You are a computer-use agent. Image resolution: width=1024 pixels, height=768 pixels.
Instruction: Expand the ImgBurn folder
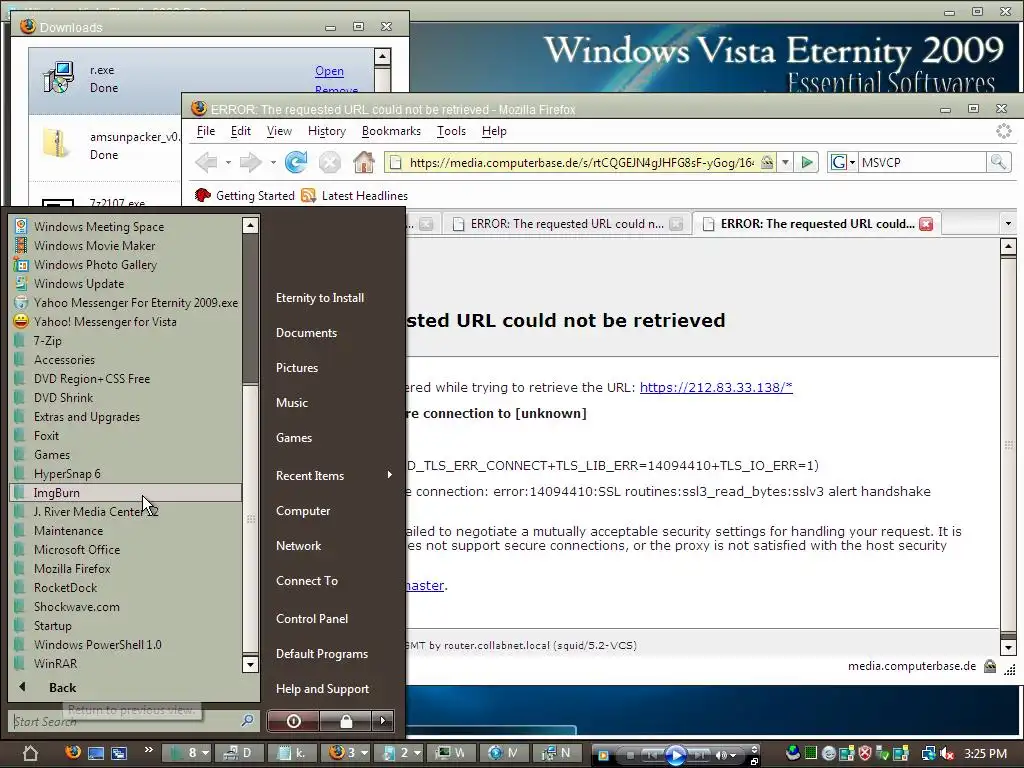point(126,492)
